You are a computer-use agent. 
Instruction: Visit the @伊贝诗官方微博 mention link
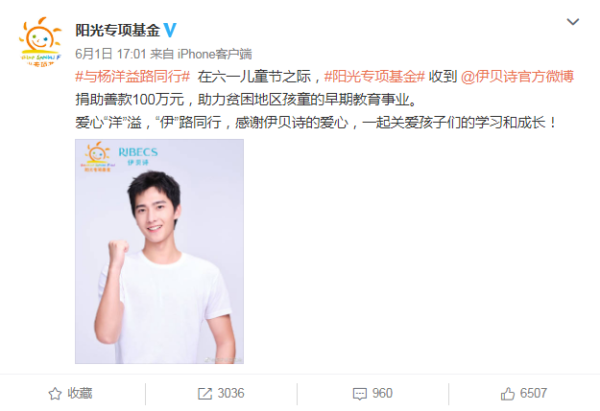517,77
